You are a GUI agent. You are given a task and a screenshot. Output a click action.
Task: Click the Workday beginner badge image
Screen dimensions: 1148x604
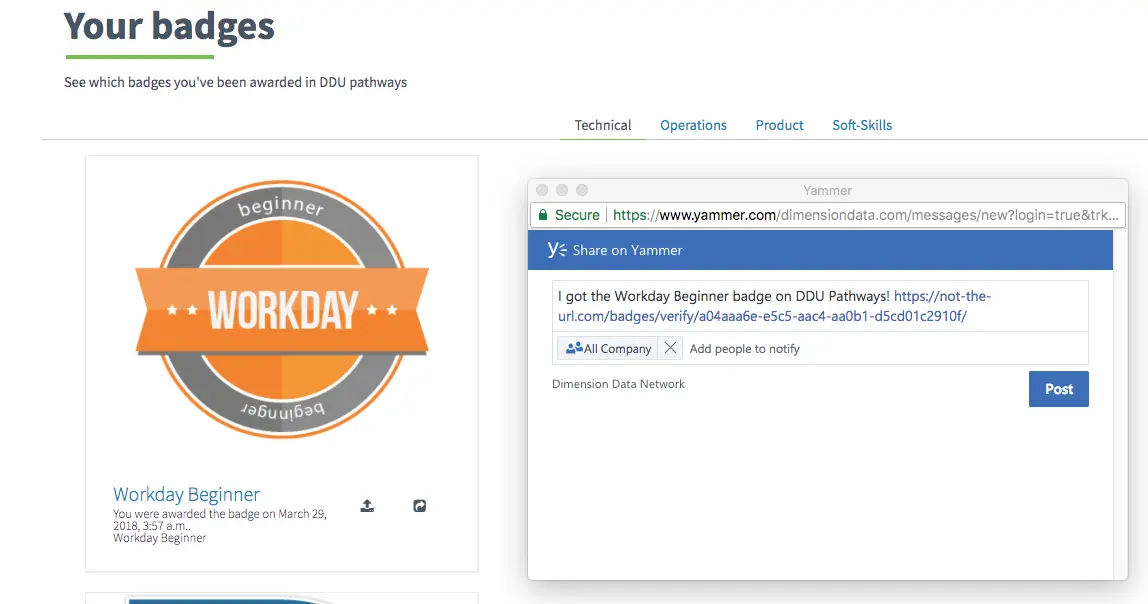click(x=282, y=310)
